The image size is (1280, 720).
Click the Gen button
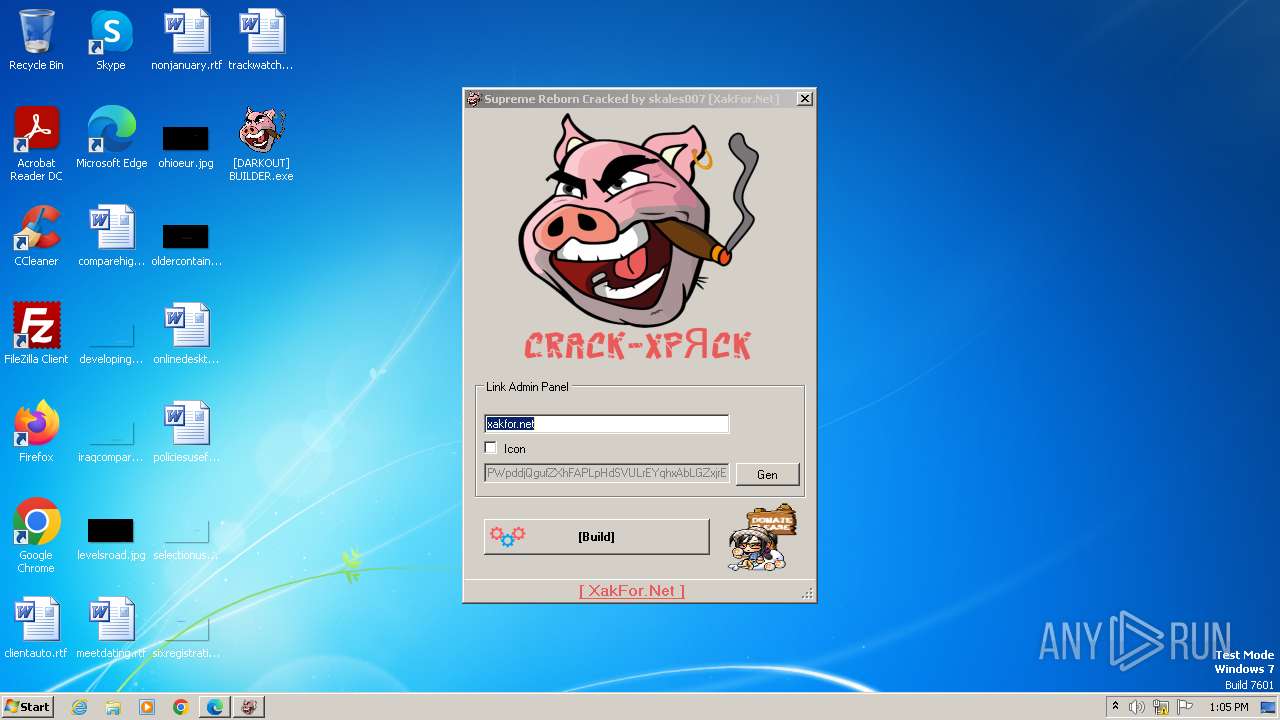click(x=767, y=474)
